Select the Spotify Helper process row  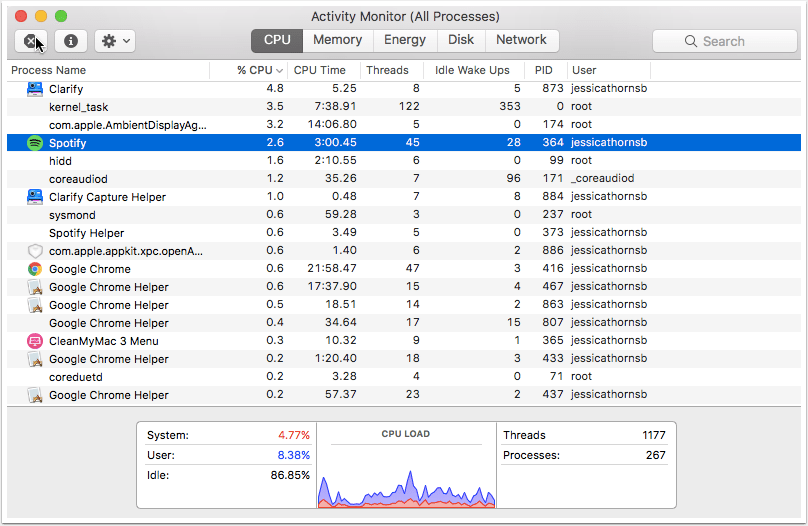(404, 233)
